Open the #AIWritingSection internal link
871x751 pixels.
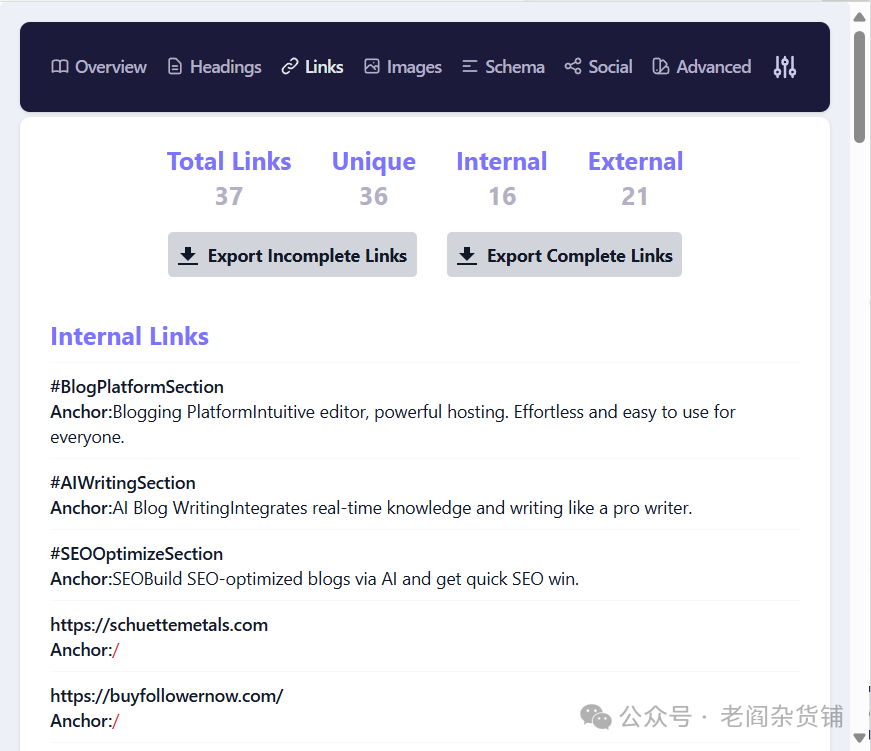[x=123, y=483]
